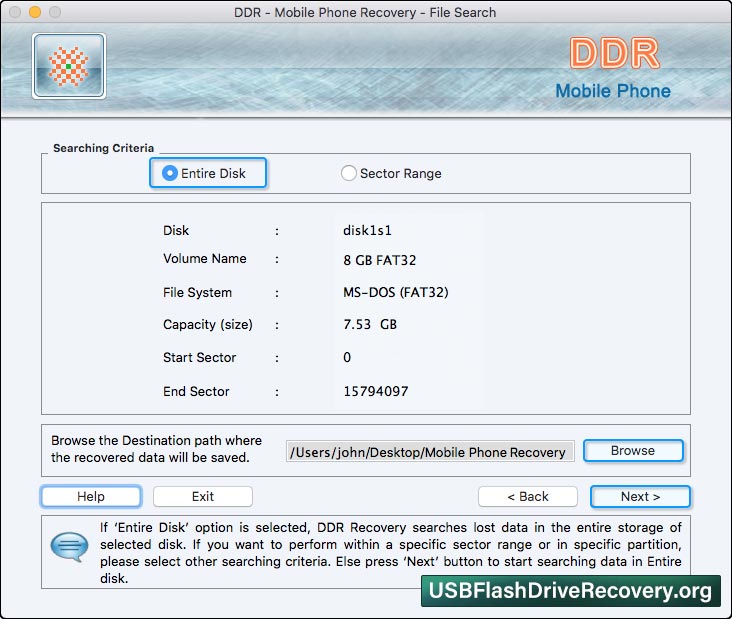The width and height of the screenshot is (732, 619).
Task: Click the Searching Criteria group label
Action: [x=103, y=148]
